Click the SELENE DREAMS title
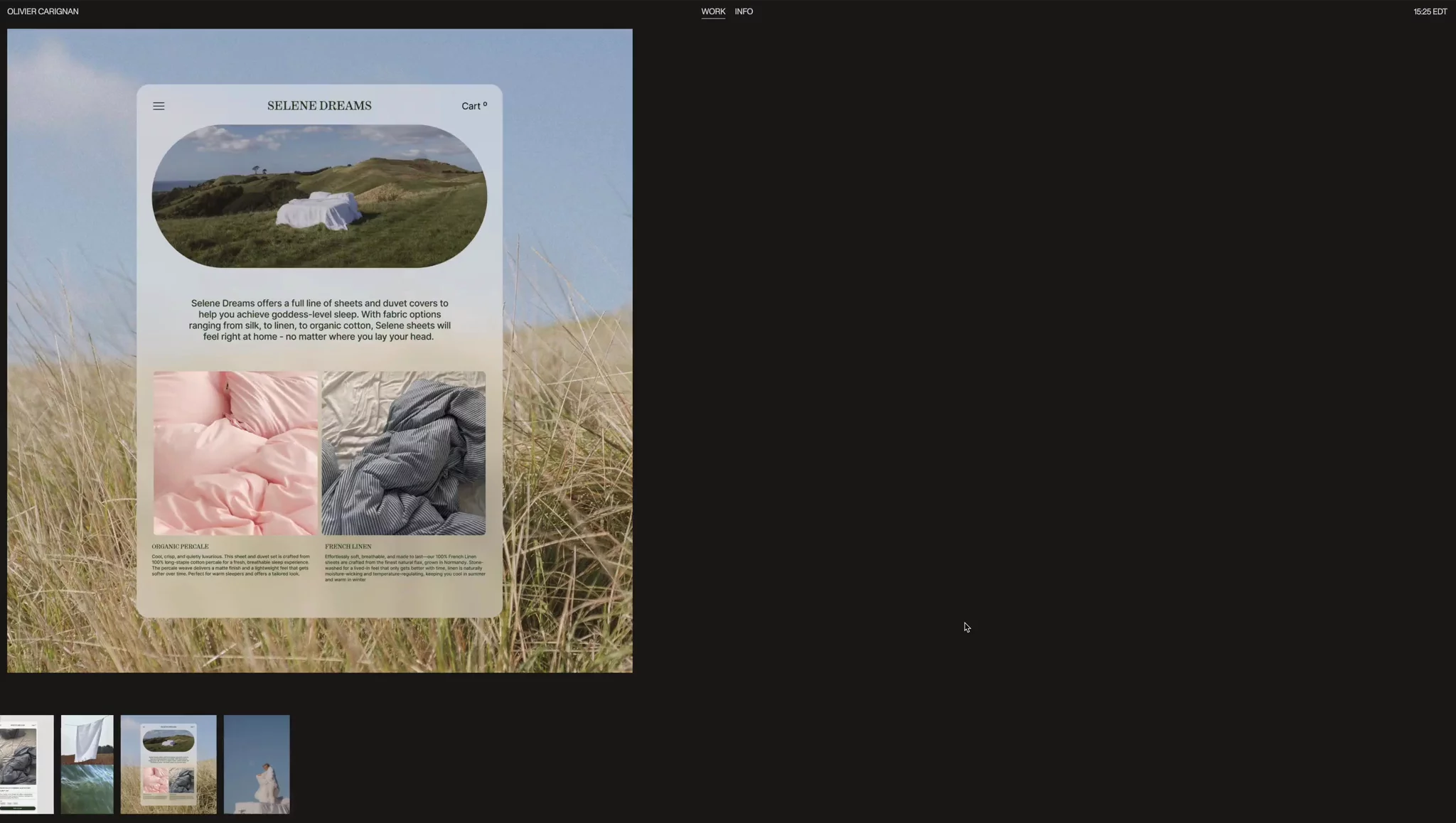Image resolution: width=1456 pixels, height=823 pixels. [319, 106]
